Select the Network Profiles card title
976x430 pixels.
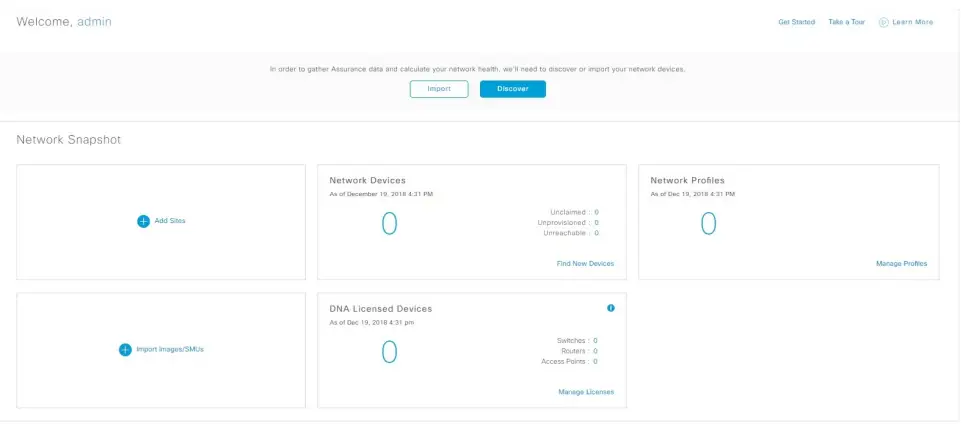[687, 180]
